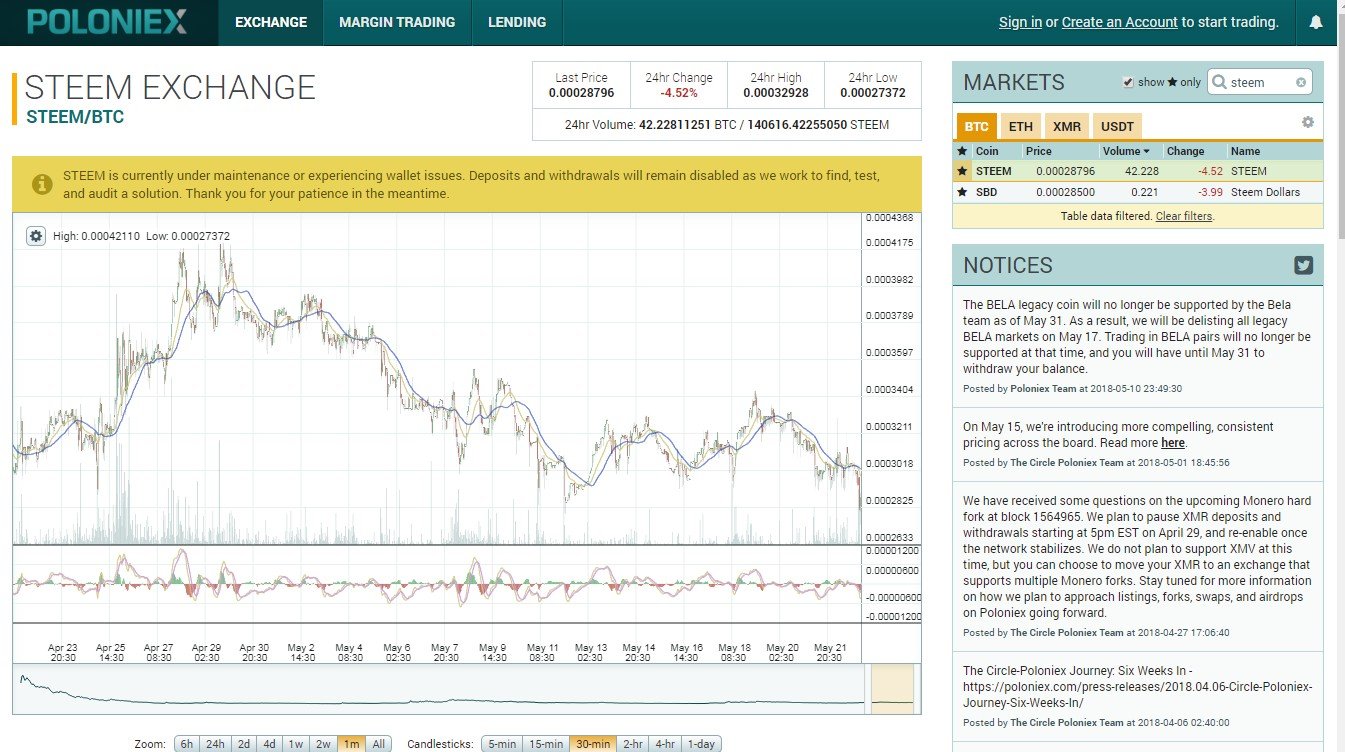
Task: Open Poloniex Twitter feed icon in Notices
Action: pyautogui.click(x=1303, y=265)
